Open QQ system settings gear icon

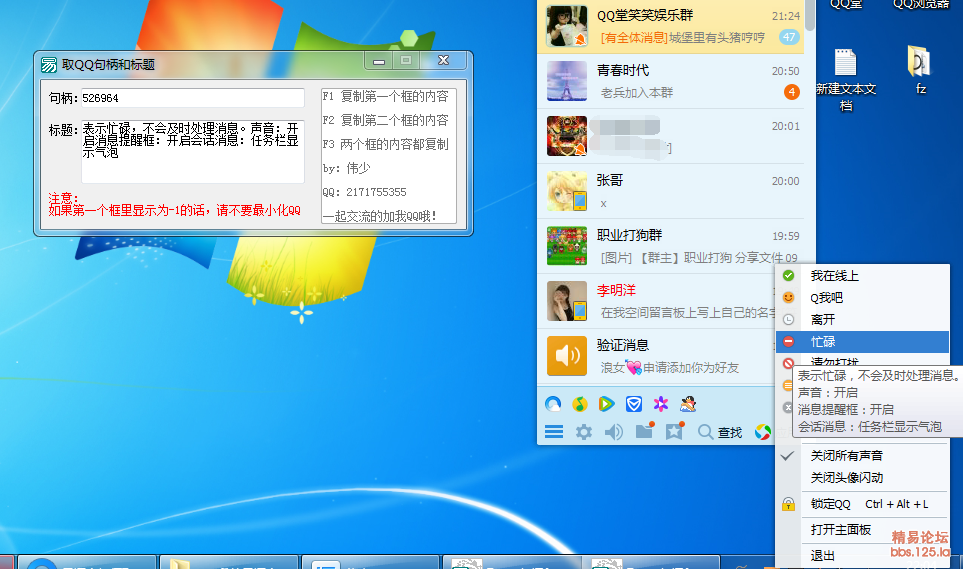[x=583, y=432]
